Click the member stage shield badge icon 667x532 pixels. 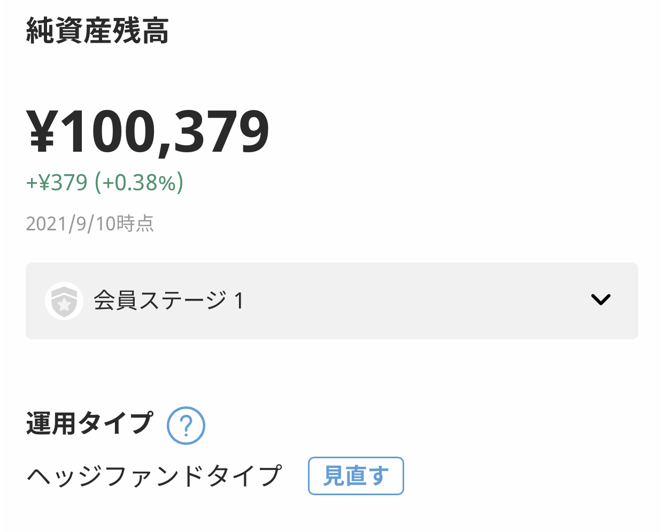(64, 300)
